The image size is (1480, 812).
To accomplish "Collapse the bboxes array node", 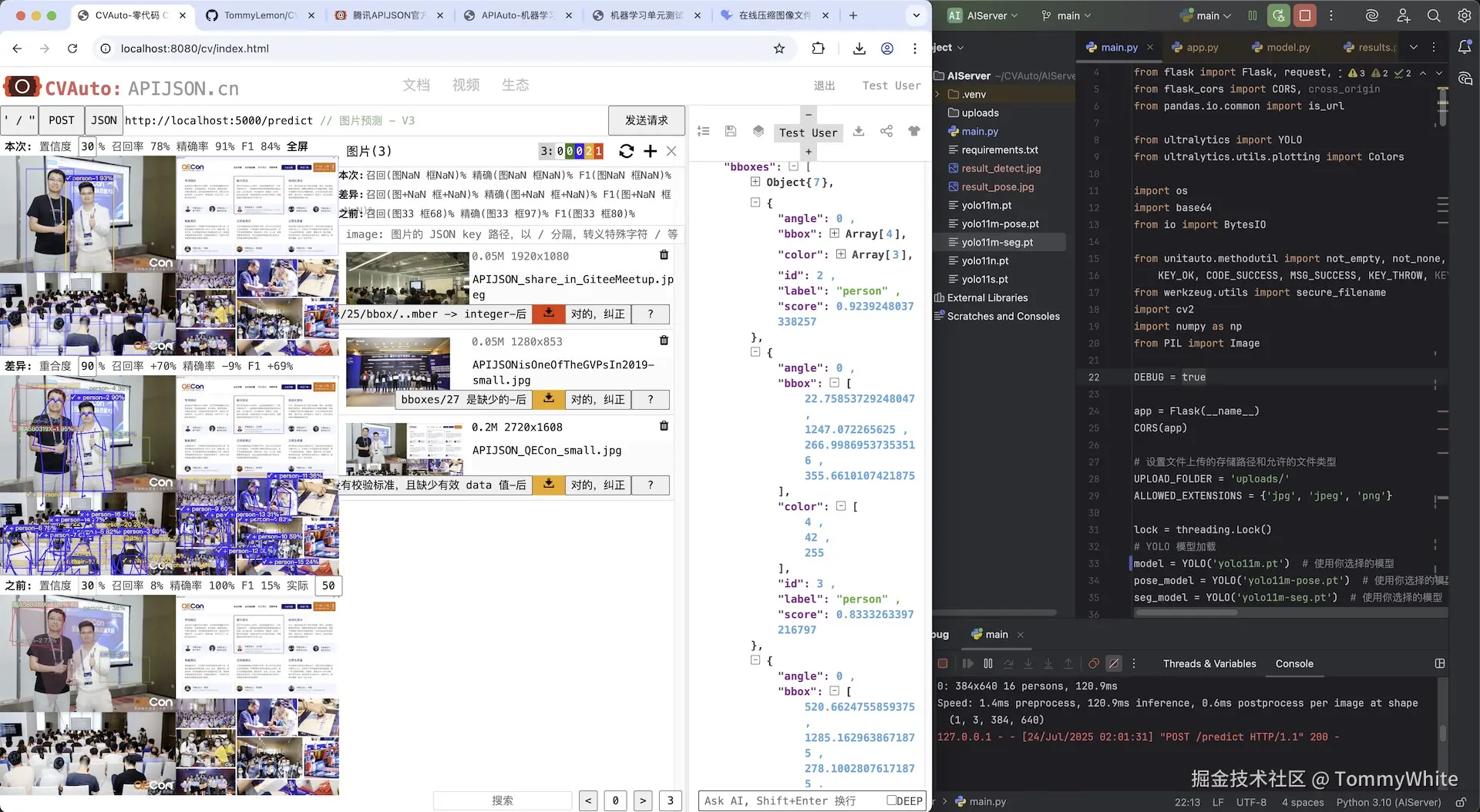I will (794, 166).
